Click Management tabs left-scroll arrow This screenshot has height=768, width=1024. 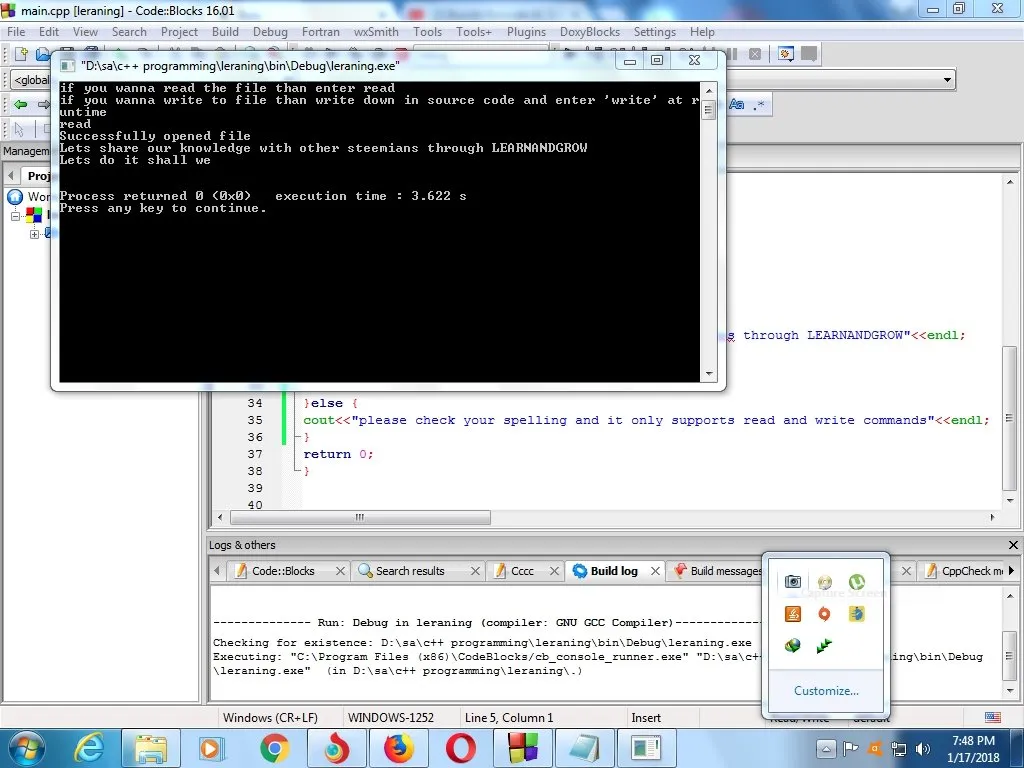(10, 176)
